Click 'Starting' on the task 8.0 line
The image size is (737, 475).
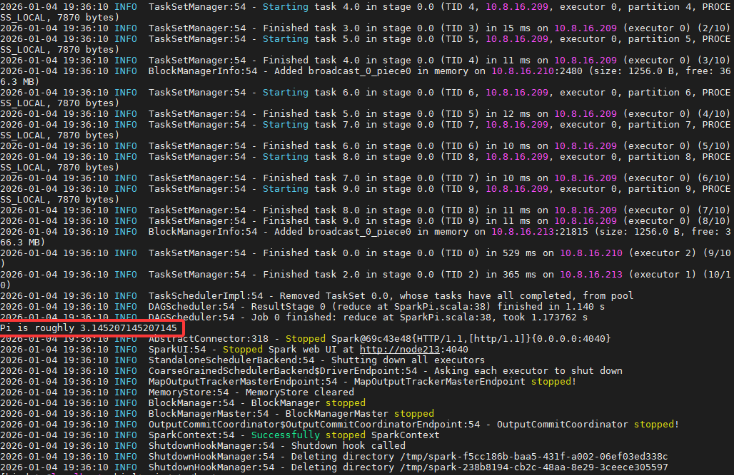(x=285, y=157)
